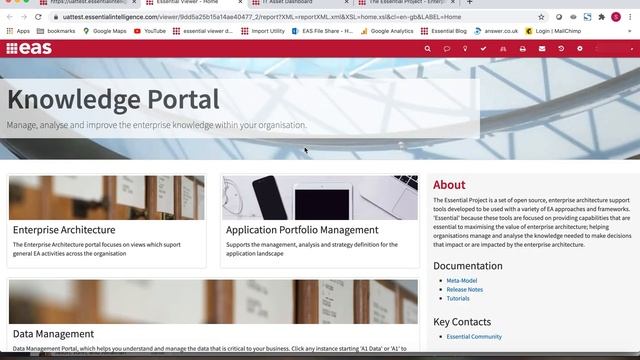Viewport: 640px width, 360px height.
Task: Click the About heading
Action: point(449,185)
